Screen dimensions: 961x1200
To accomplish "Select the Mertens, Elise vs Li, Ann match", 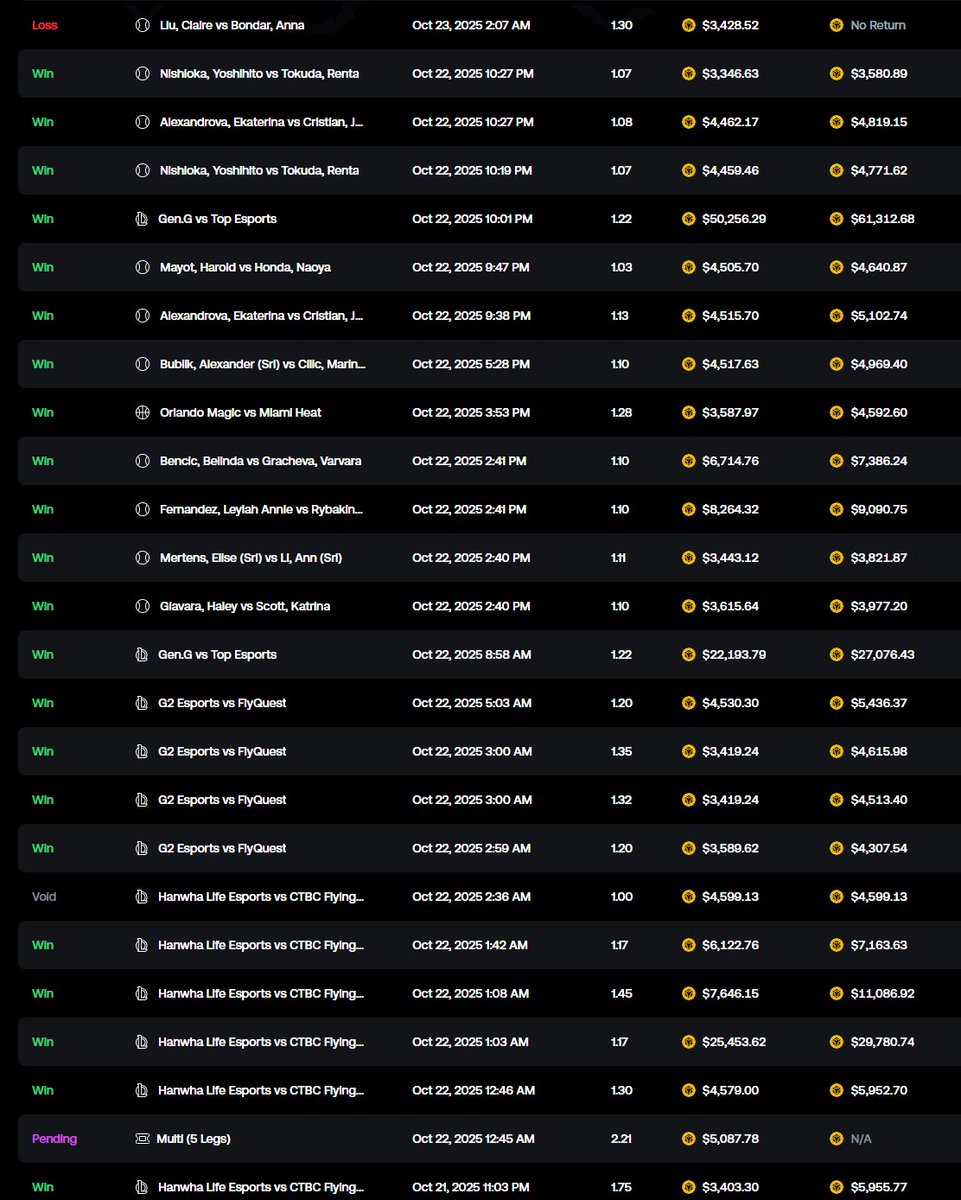I will [x=250, y=558].
